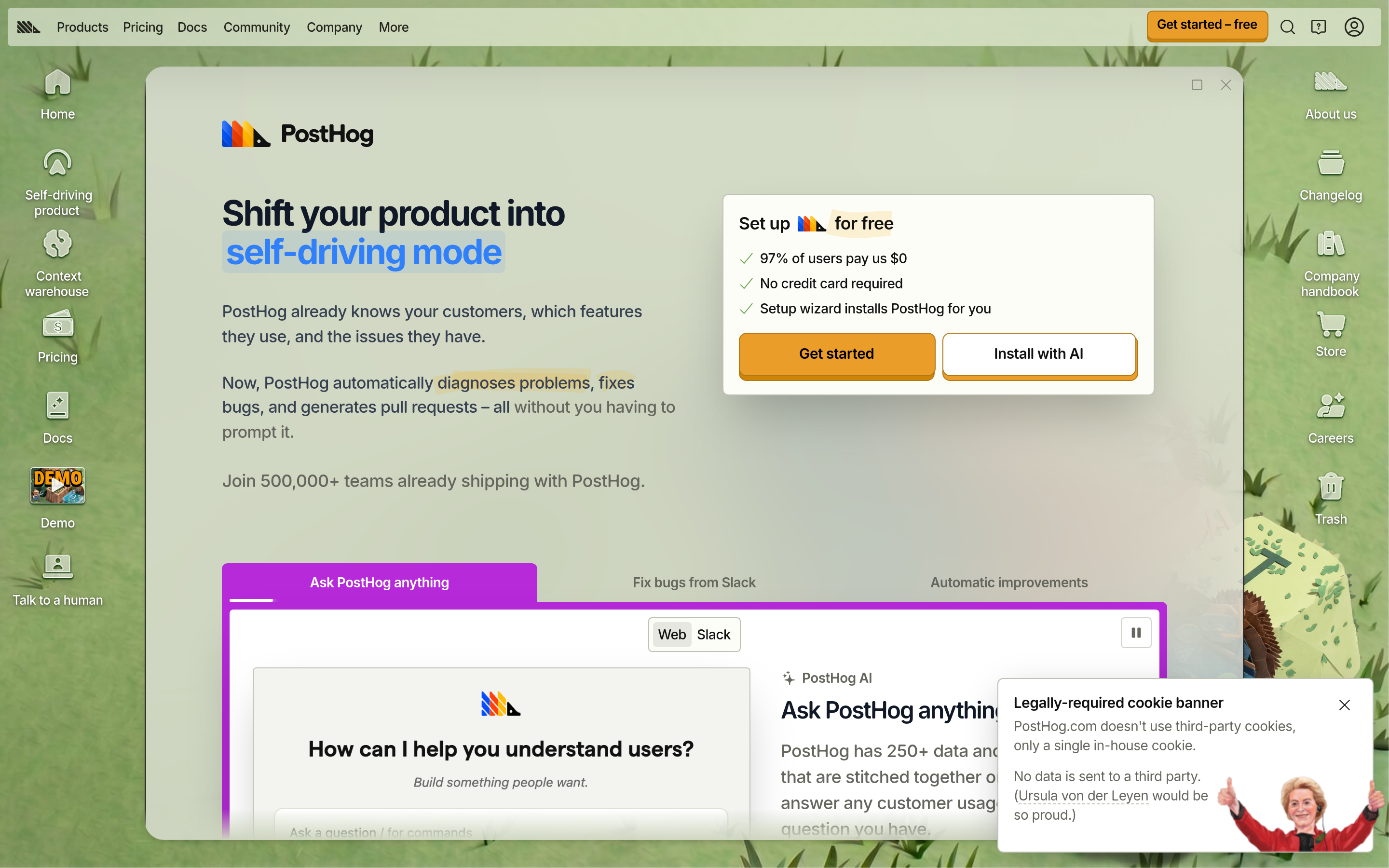The width and height of the screenshot is (1389, 868).
Task: Open the help question mark icon
Action: coord(1319,27)
